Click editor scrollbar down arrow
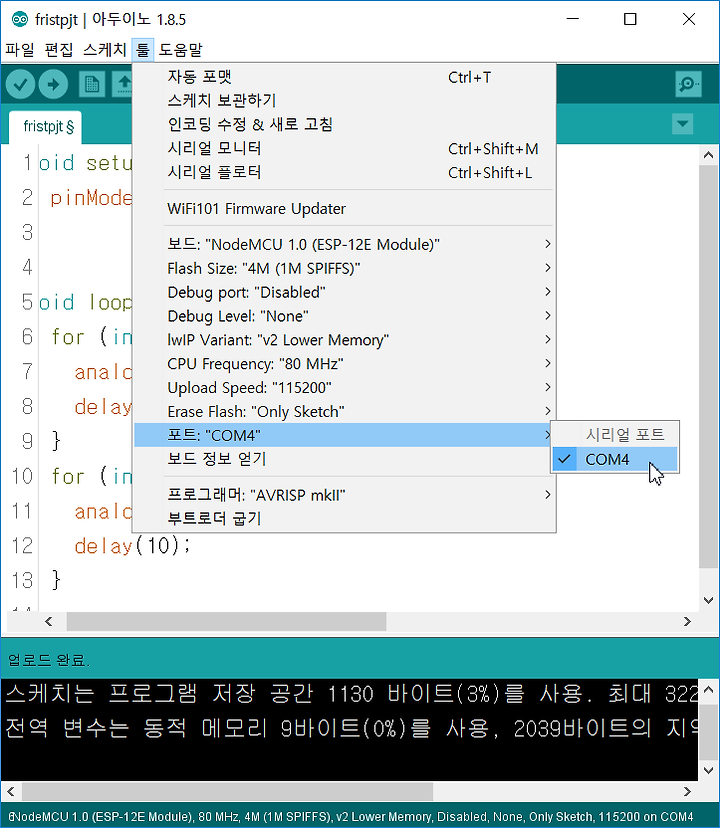Viewport: 720px width, 828px height. 708,600
